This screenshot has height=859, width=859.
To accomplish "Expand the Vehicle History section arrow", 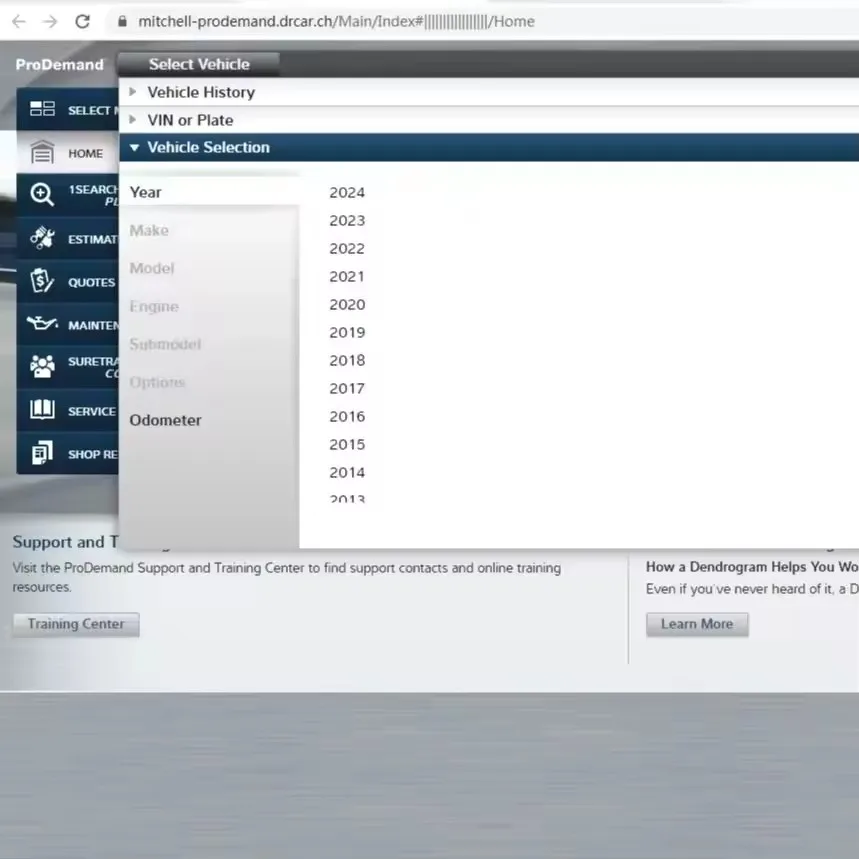I will point(133,91).
